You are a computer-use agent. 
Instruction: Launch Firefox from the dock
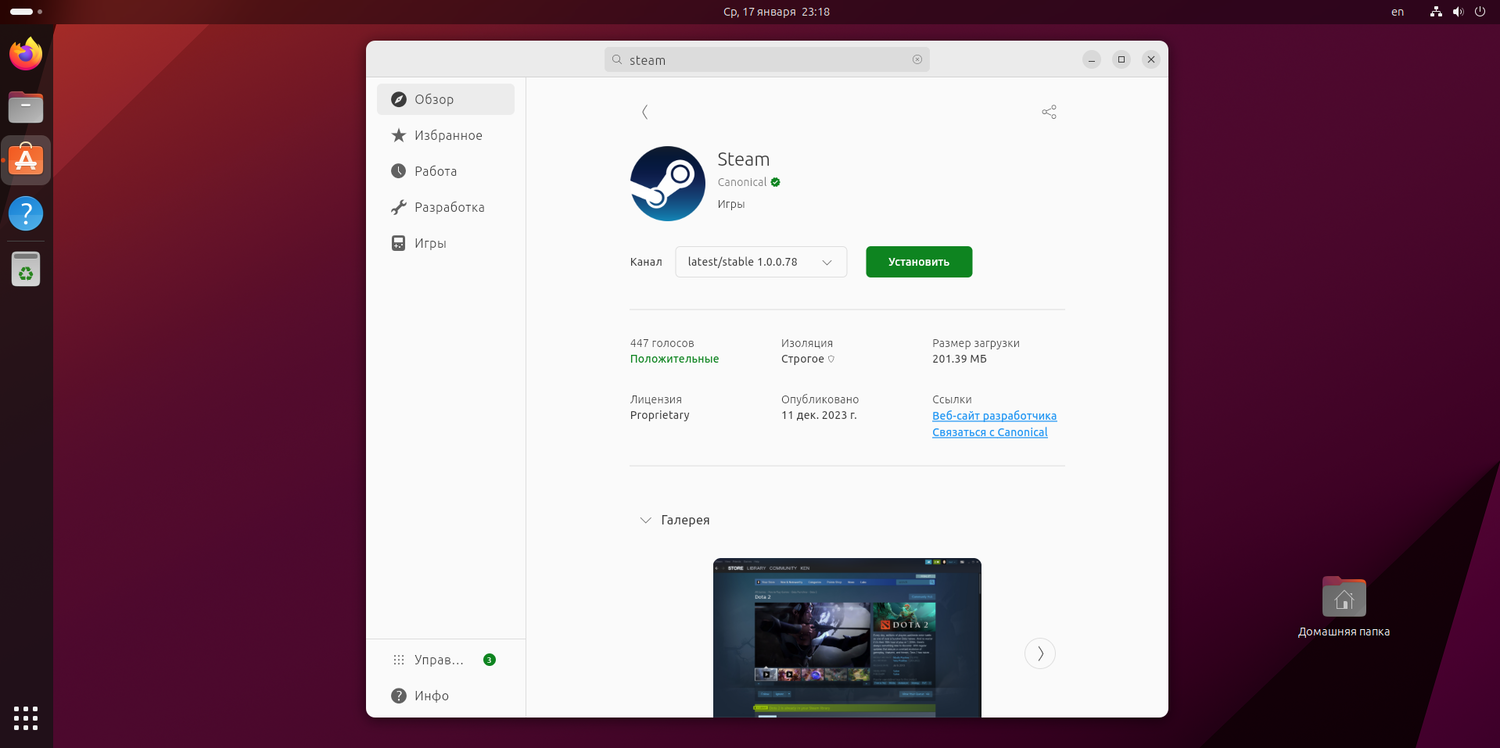point(26,53)
